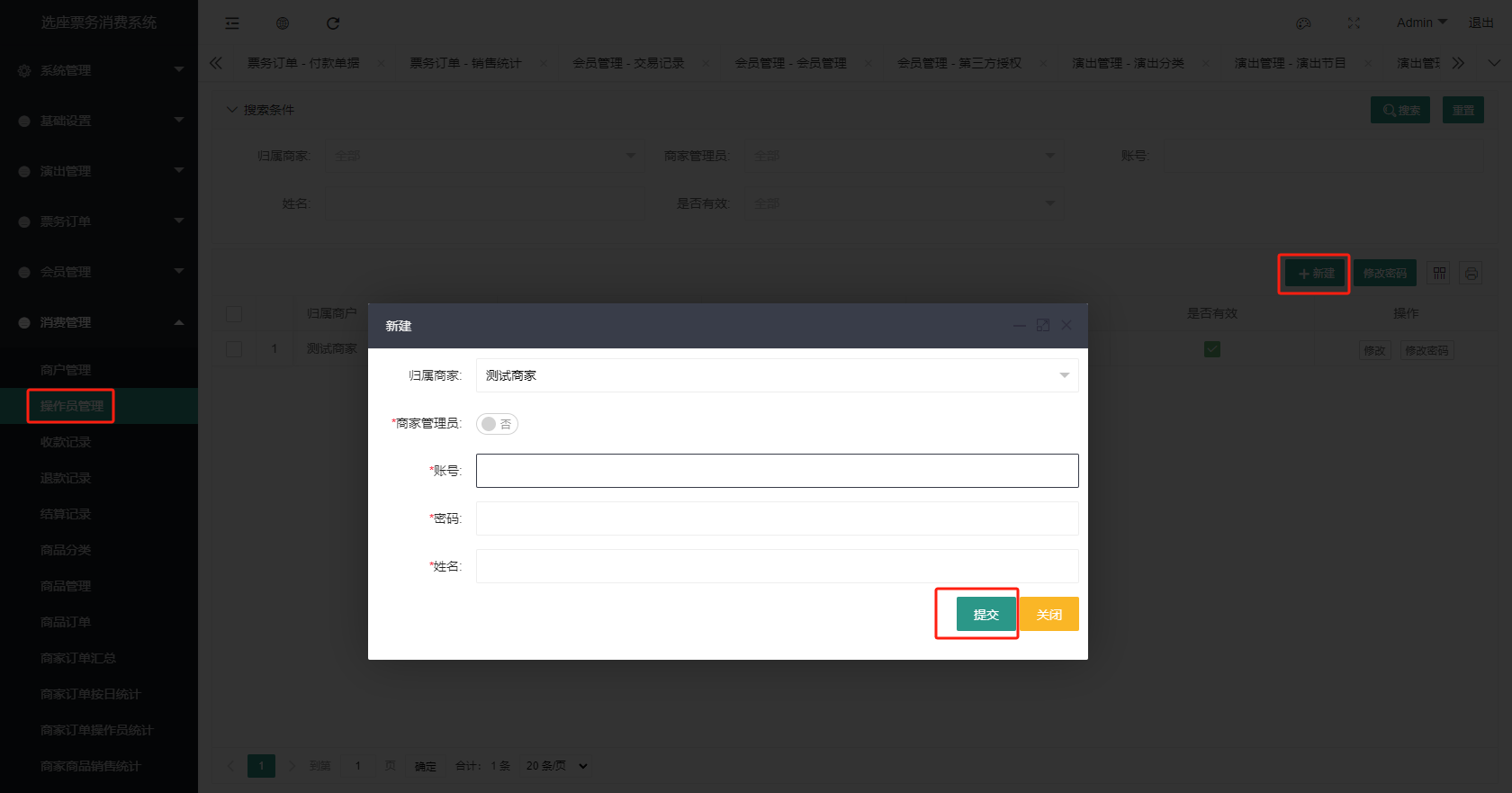Viewport: 1512px width, 793px height.
Task: Click the sidebar collapse menu icon
Action: (232, 23)
